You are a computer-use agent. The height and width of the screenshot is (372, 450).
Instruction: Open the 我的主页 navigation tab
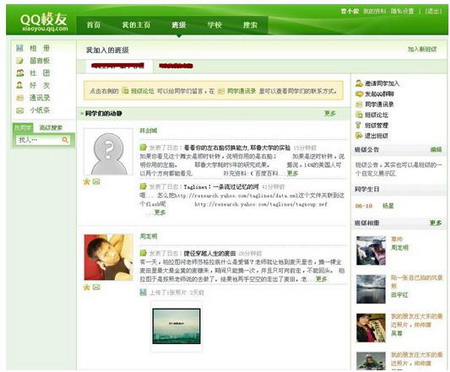pyautogui.click(x=136, y=25)
